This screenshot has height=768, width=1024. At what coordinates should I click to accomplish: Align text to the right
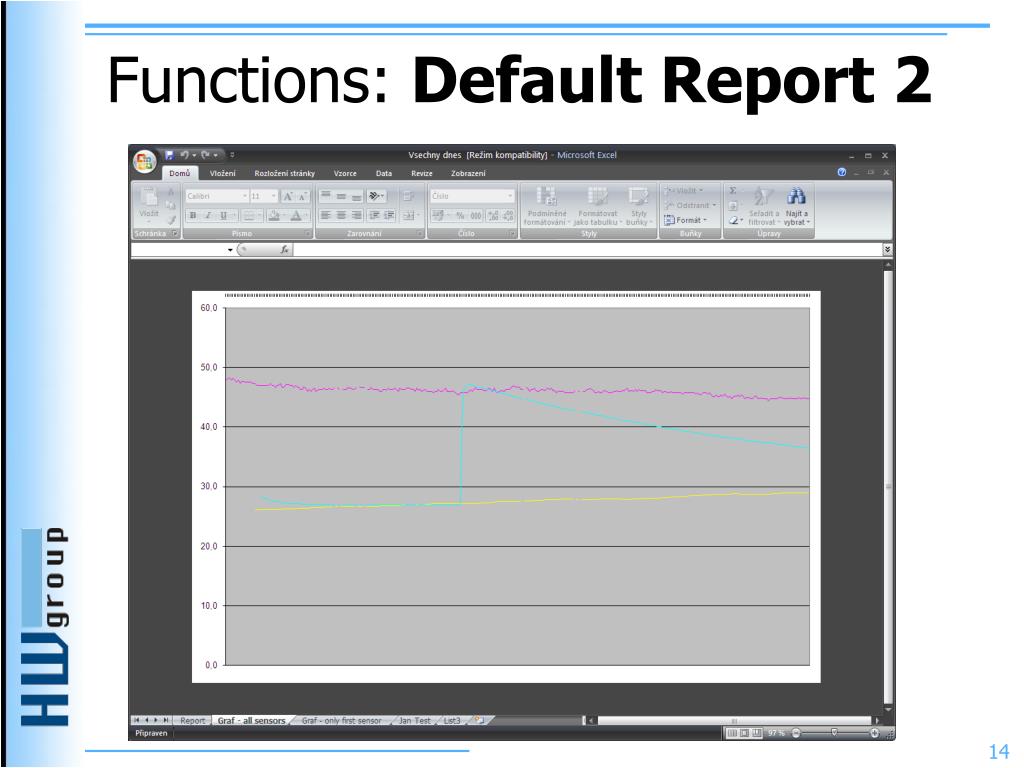click(x=356, y=216)
